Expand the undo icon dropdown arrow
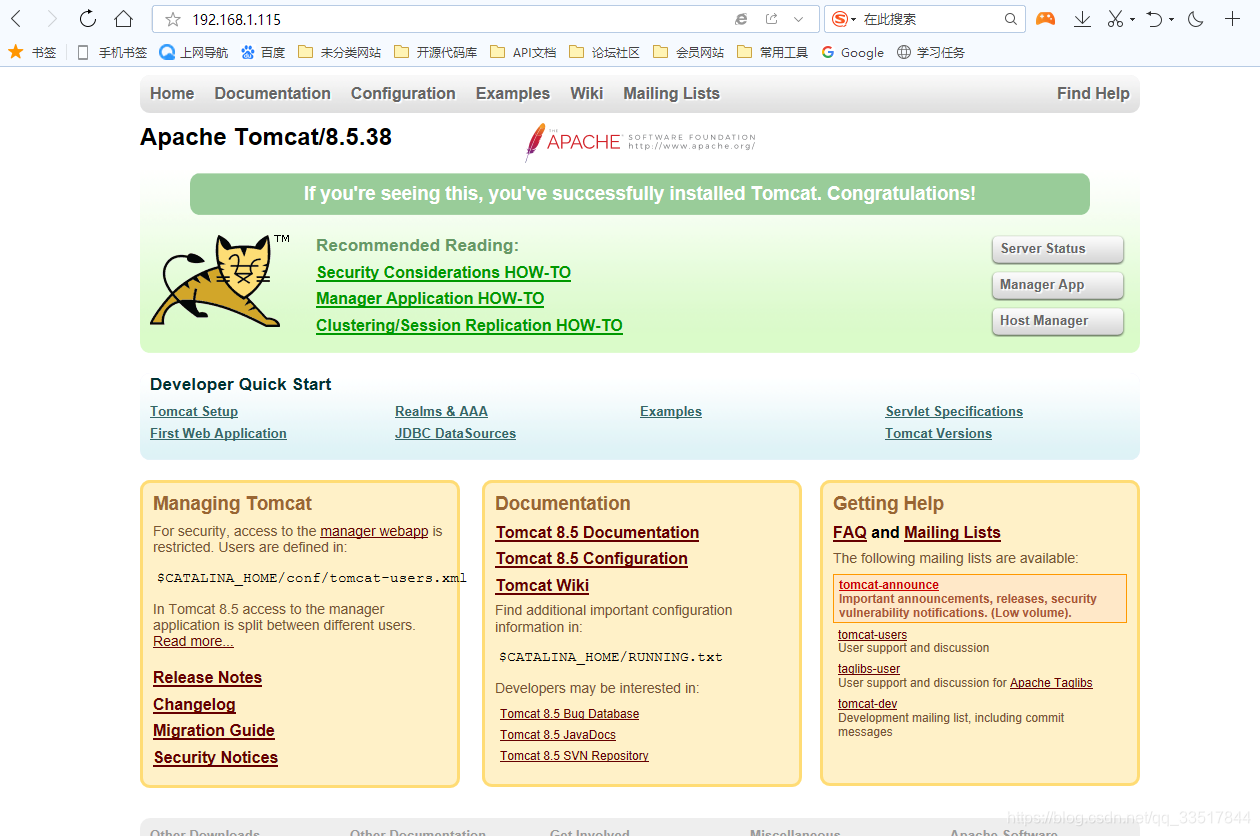The width and height of the screenshot is (1260, 836). click(1171, 19)
